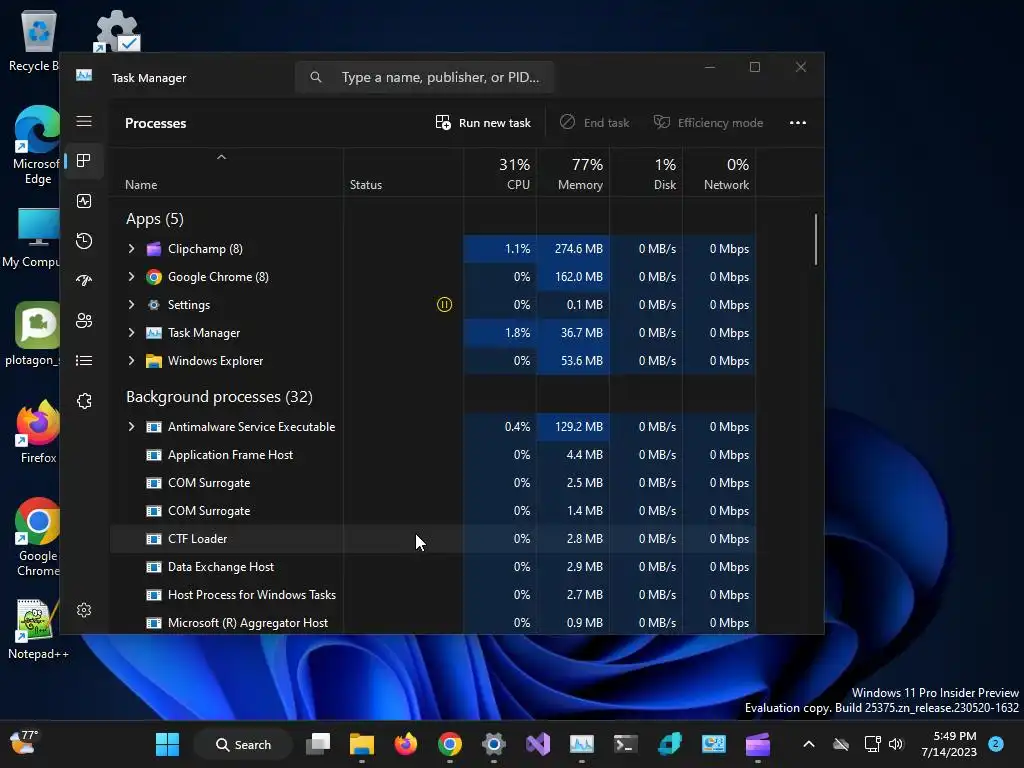Click the volume icon in system tray

pos(896,744)
